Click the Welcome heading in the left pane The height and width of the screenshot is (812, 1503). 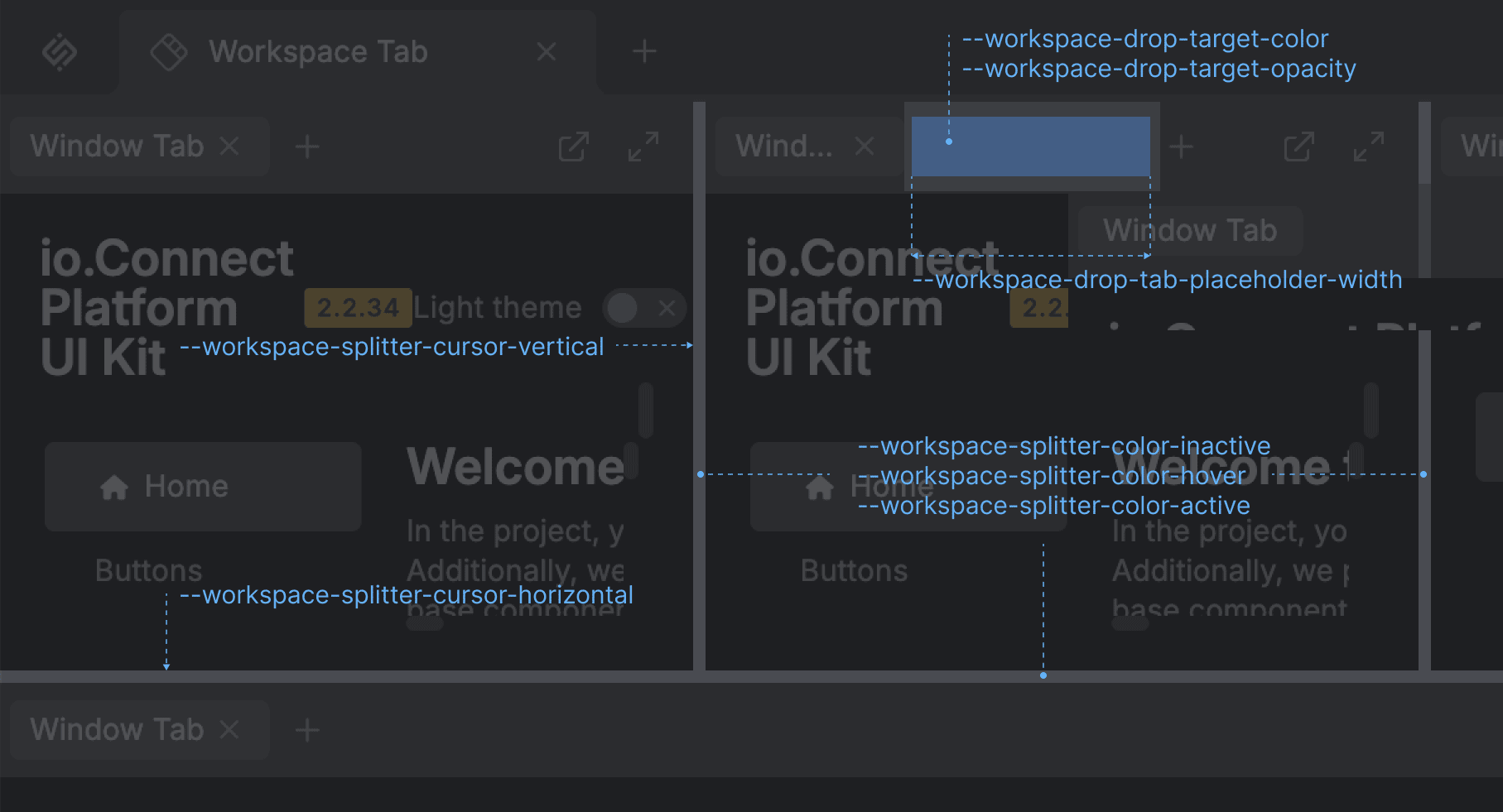[515, 467]
